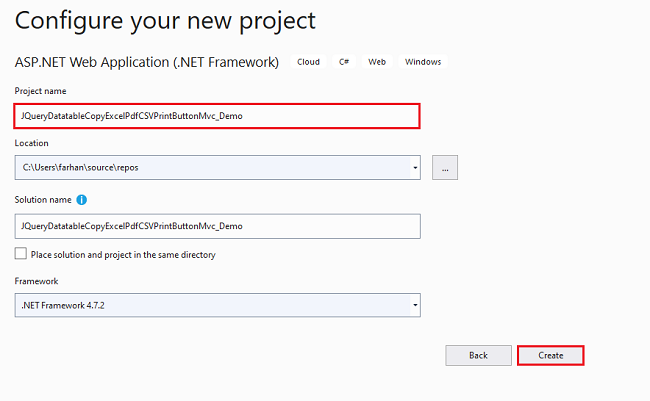Click the Project name label
Viewport: 650px width, 401px height.
pos(41,91)
